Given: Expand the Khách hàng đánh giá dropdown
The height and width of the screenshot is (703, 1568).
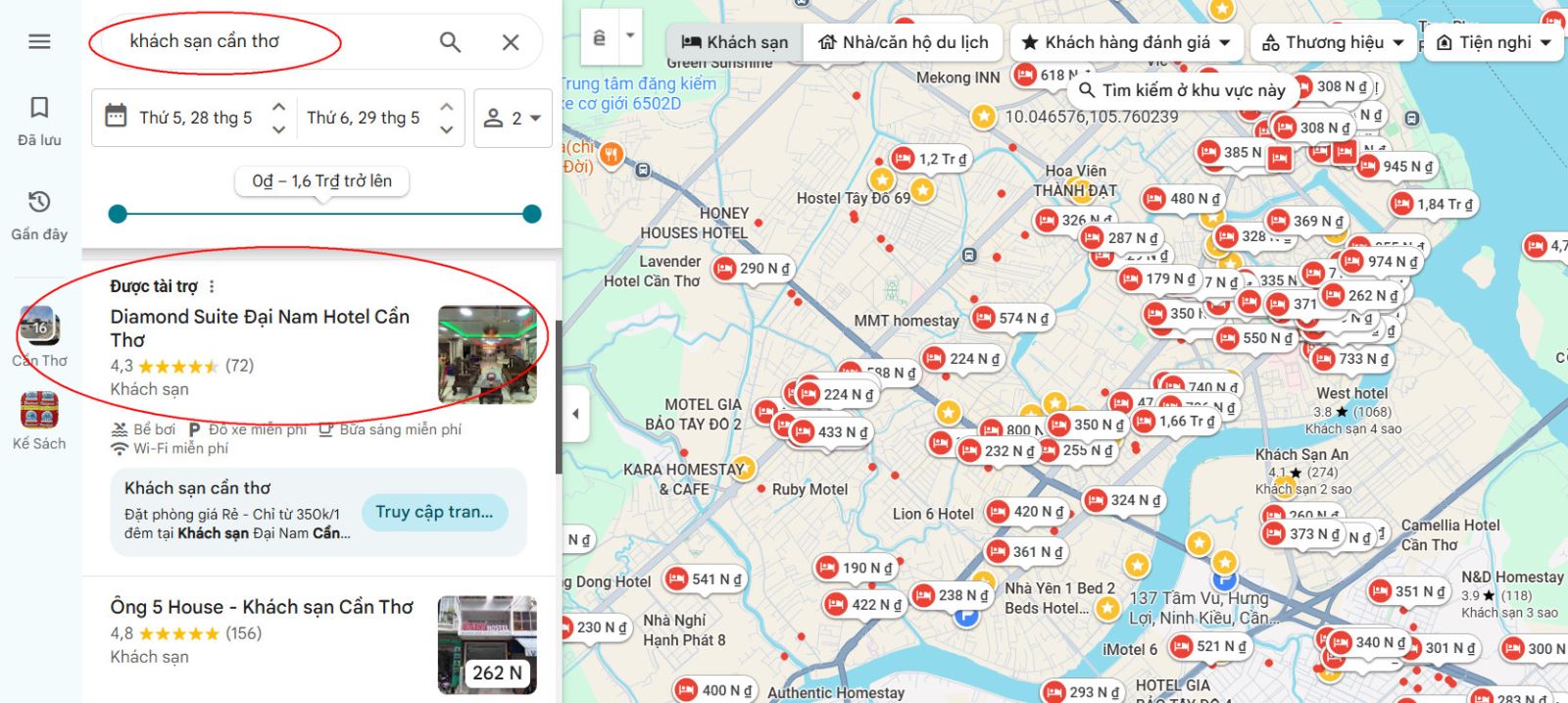Looking at the screenshot, I should [x=1126, y=42].
